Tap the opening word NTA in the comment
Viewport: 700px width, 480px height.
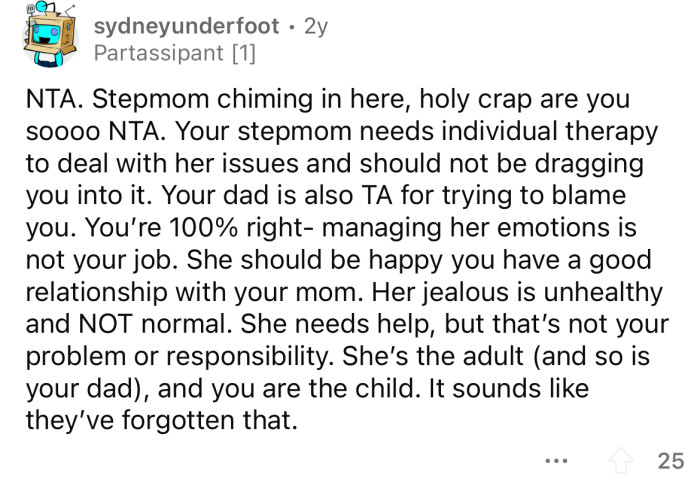coord(46,103)
